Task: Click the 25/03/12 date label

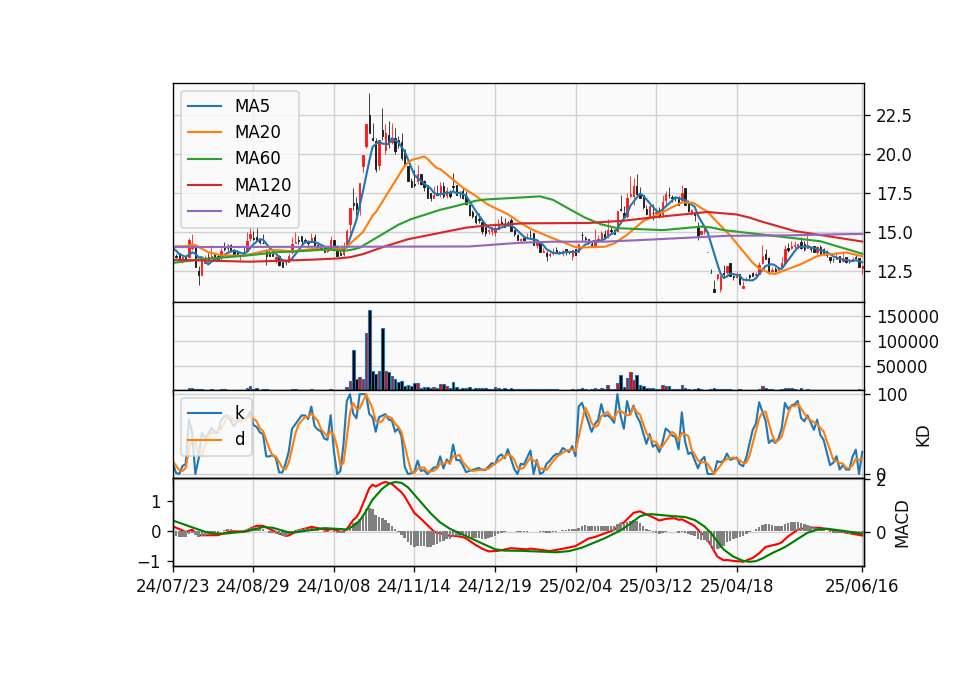Action: pos(656,586)
